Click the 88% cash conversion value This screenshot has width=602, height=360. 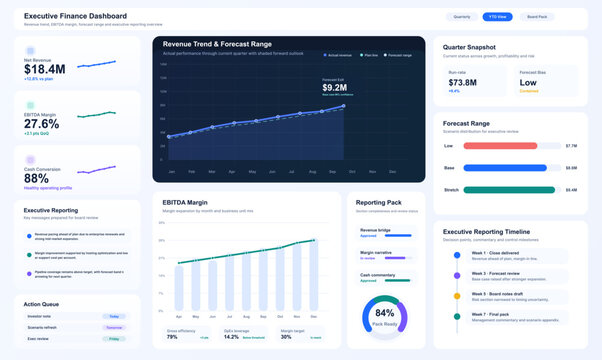coord(36,178)
